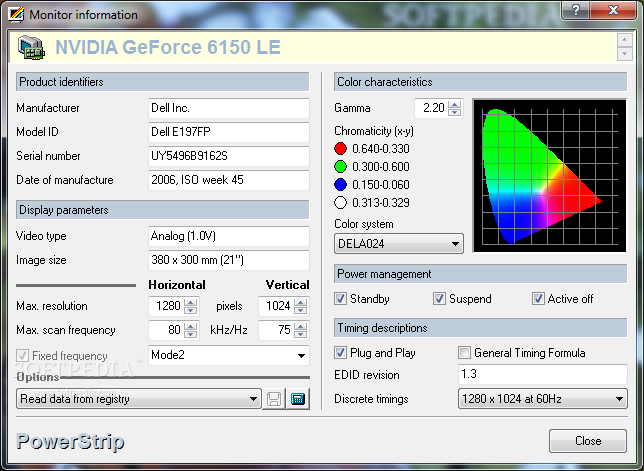Click the help question mark button
This screenshot has width=644, height=471.
pyautogui.click(x=575, y=10)
